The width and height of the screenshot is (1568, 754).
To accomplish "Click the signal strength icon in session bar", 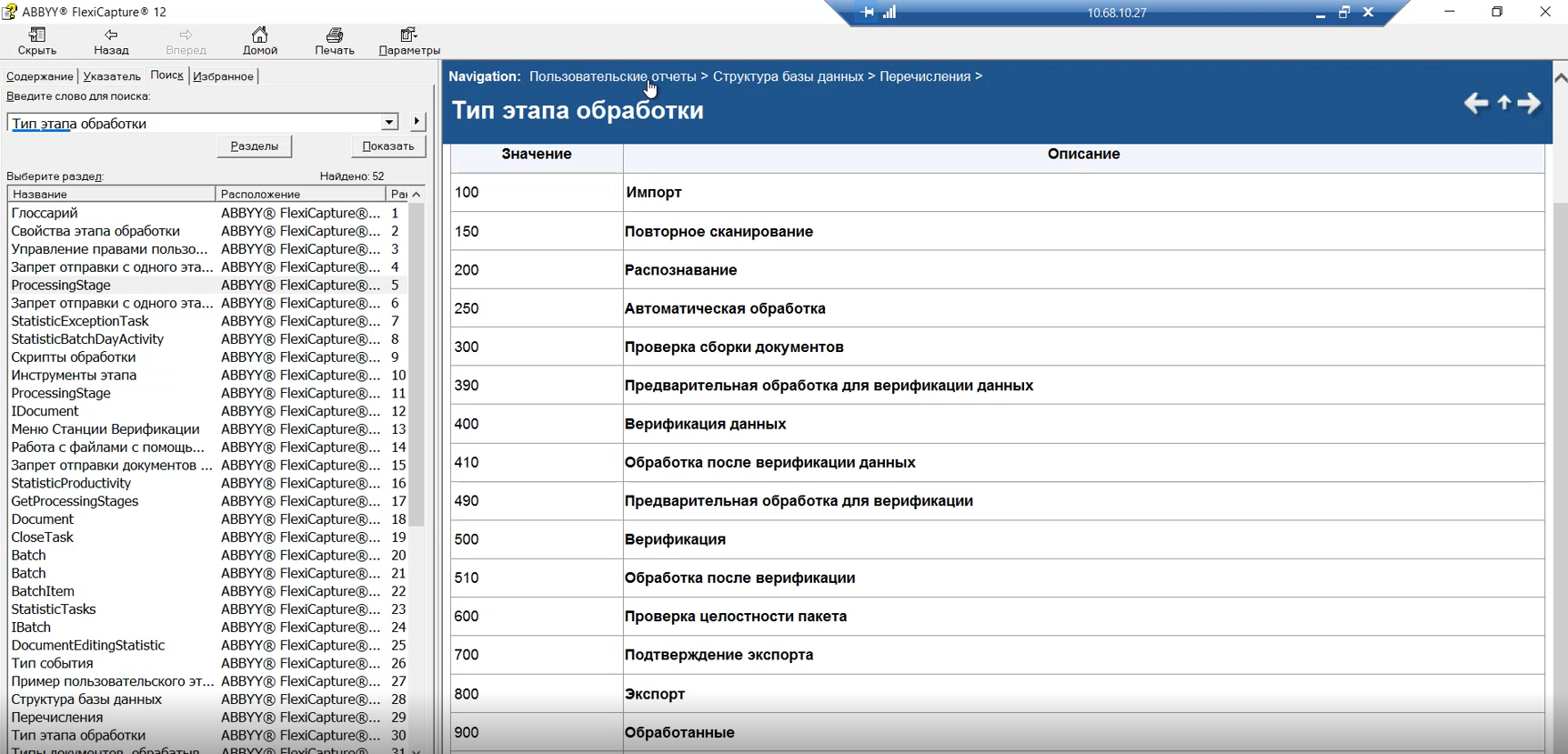I will coord(890,12).
